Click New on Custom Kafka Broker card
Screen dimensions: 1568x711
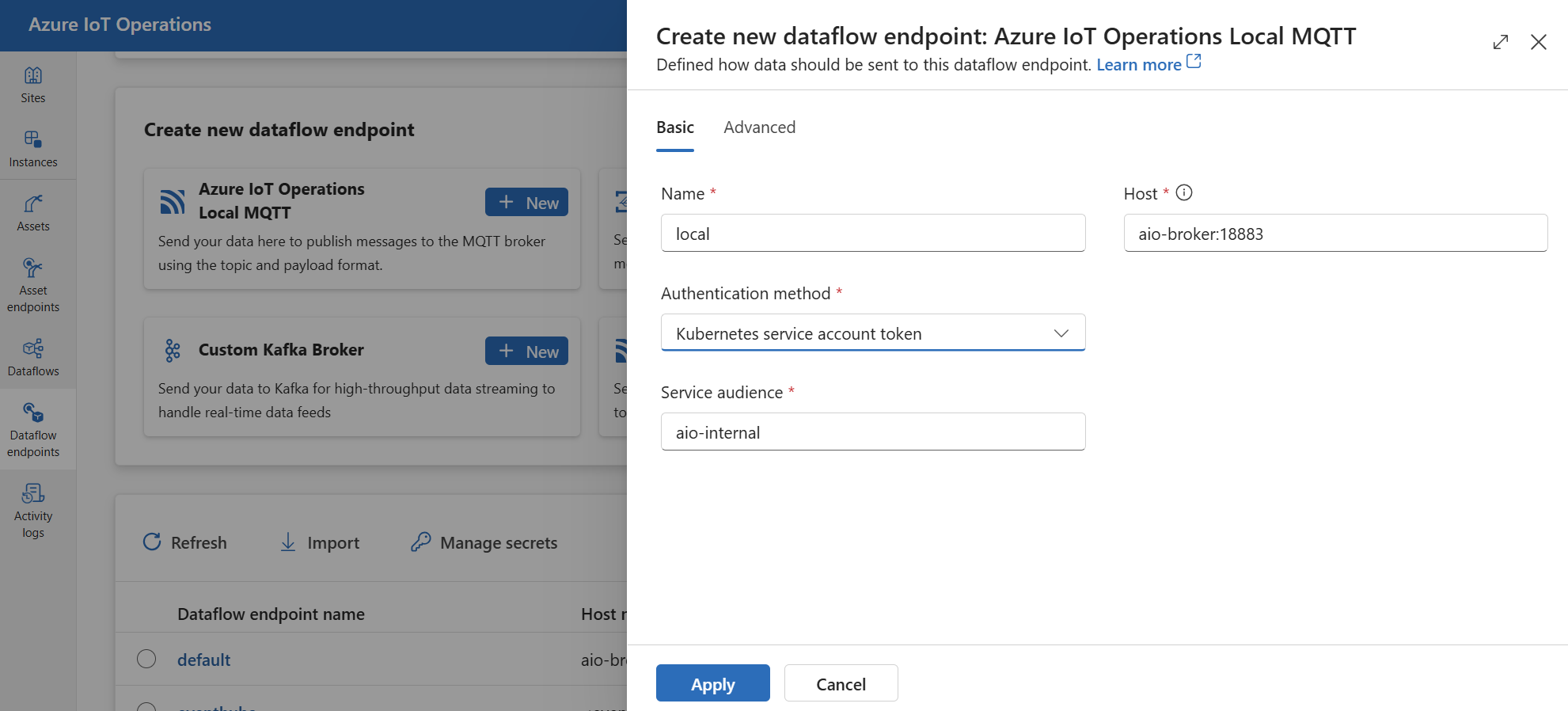point(526,351)
